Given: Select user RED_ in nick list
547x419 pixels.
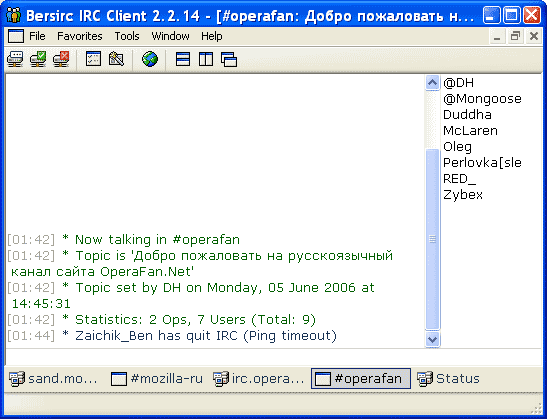Looking at the screenshot, I should pos(459,179).
